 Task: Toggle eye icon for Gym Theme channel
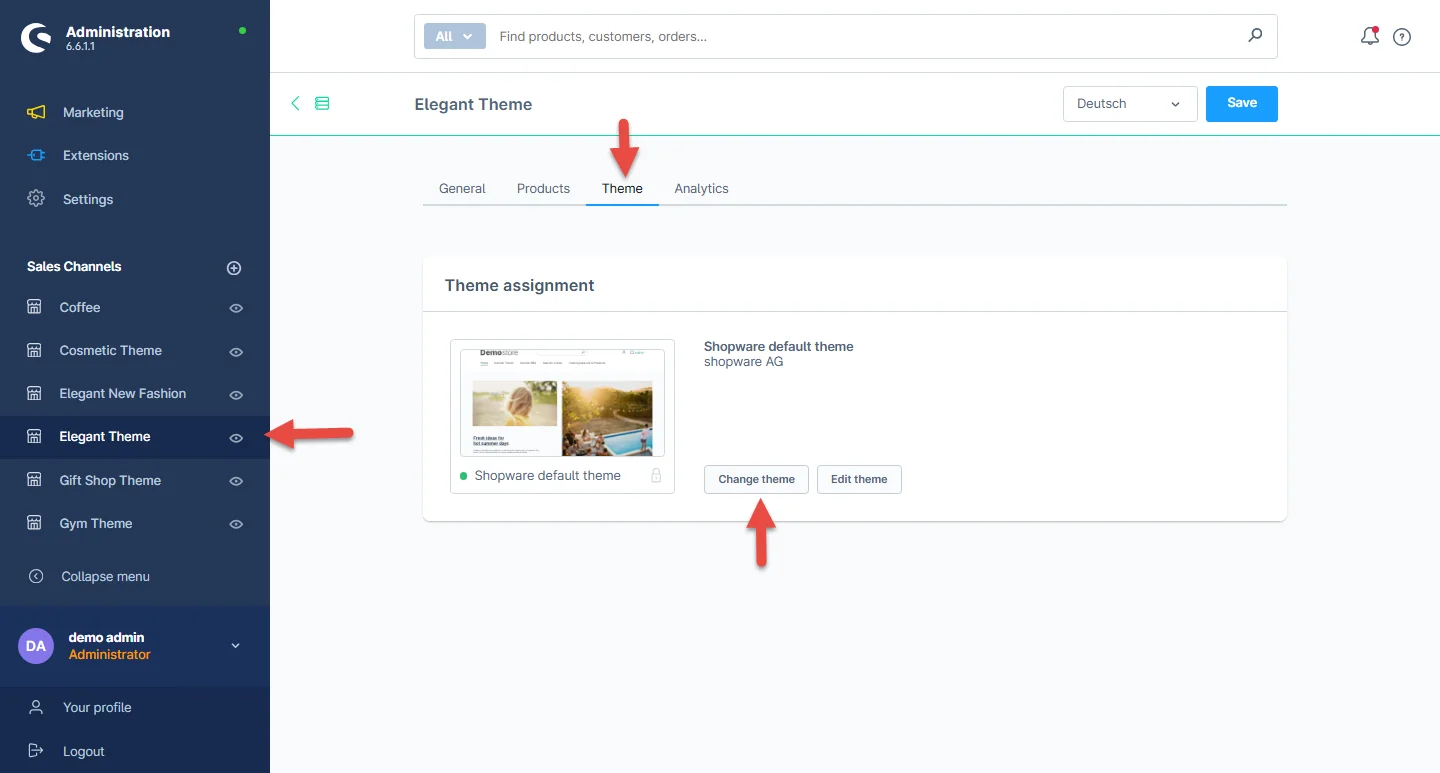236,524
